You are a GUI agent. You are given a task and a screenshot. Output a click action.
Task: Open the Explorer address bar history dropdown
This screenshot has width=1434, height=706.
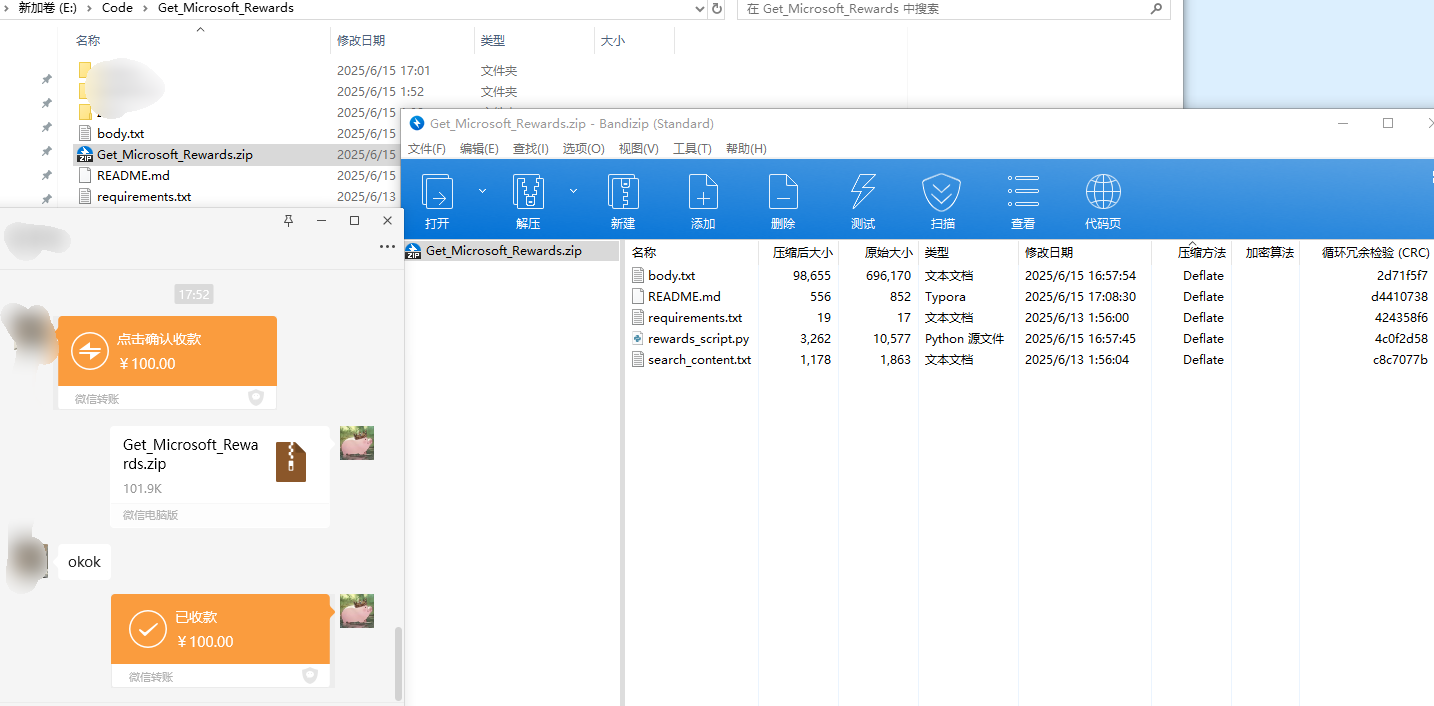[x=700, y=8]
